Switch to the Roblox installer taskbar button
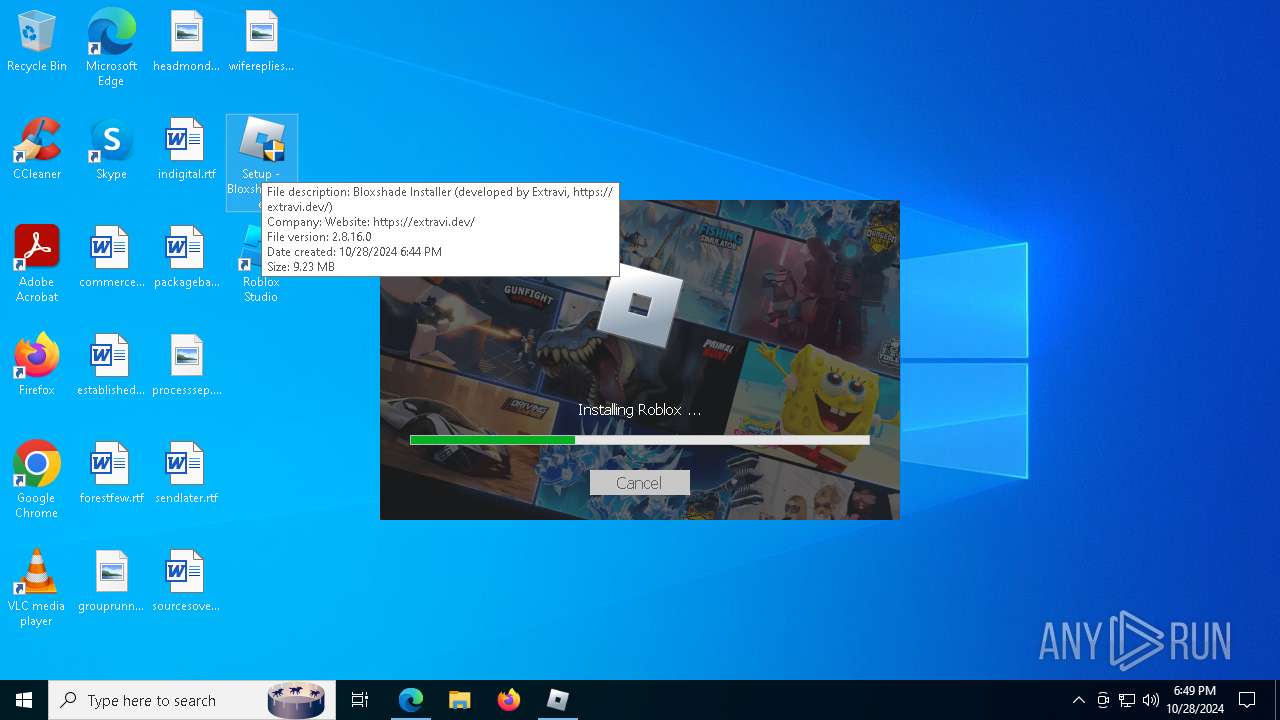 (x=558, y=700)
